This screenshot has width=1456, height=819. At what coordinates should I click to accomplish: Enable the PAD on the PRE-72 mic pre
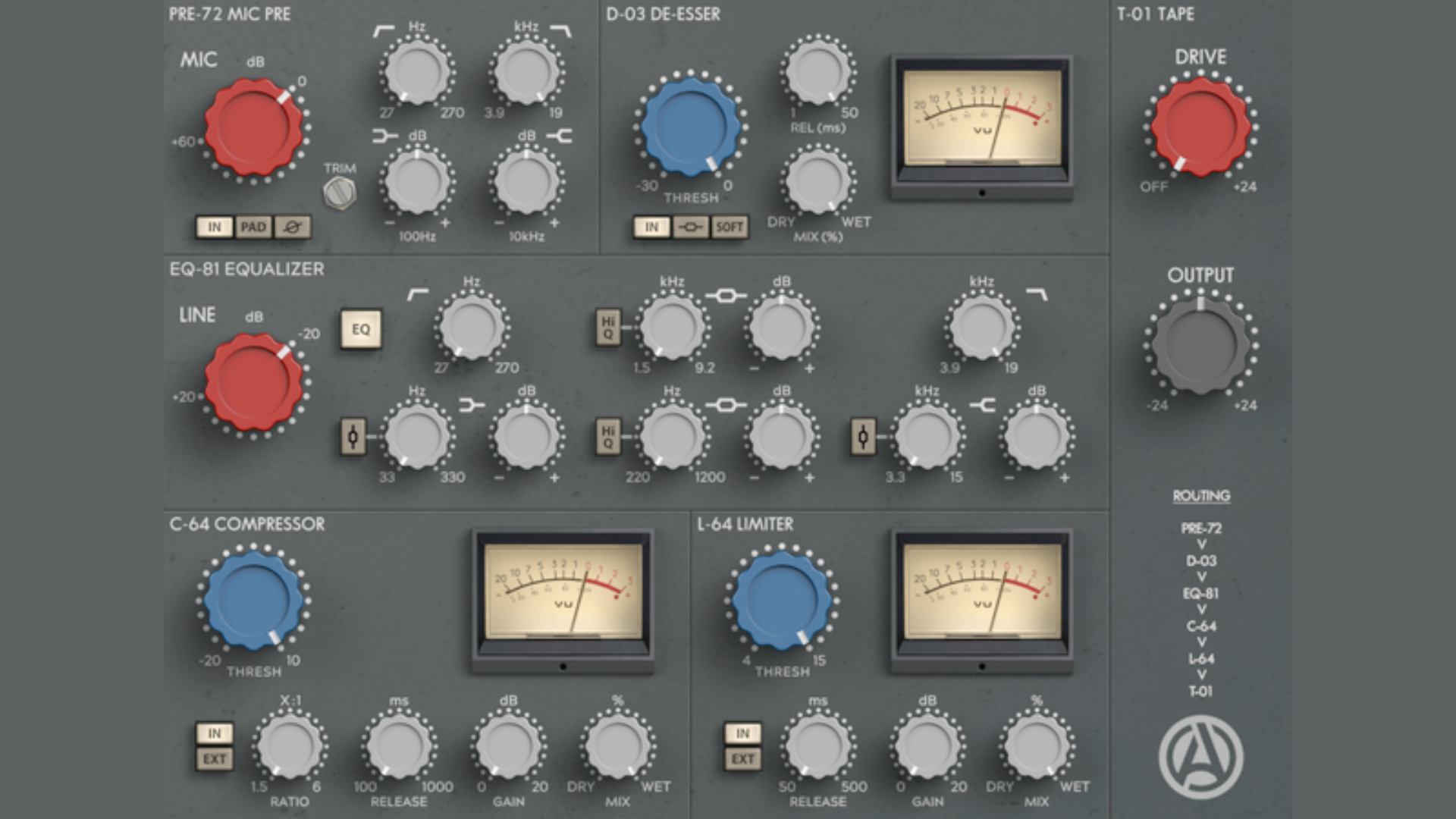(x=255, y=226)
